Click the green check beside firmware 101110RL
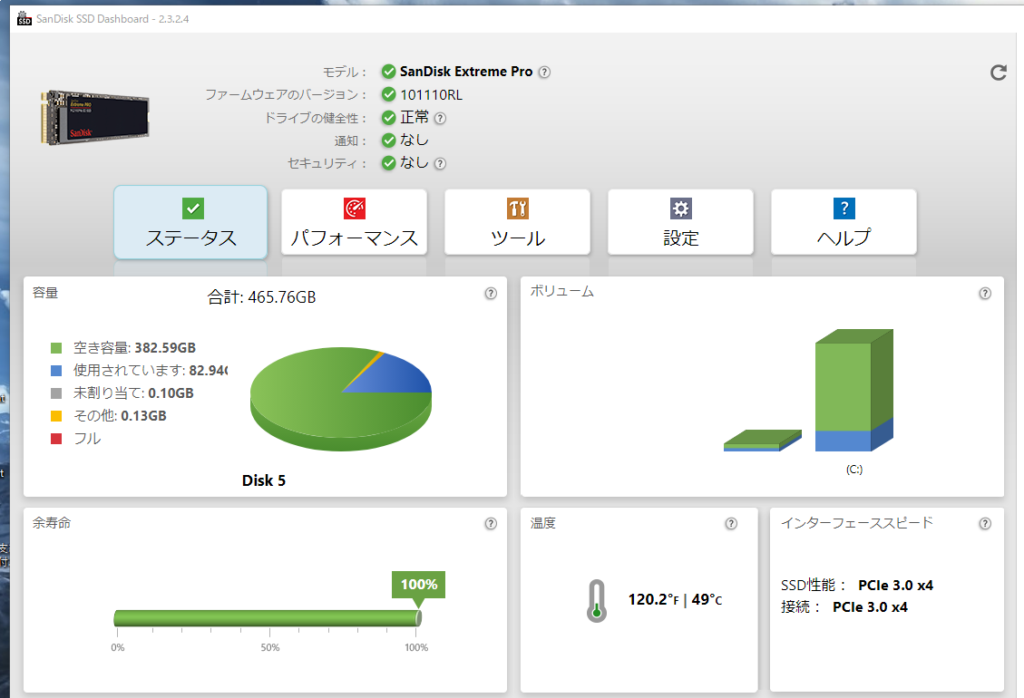The width and height of the screenshot is (1024, 698). pos(389,95)
